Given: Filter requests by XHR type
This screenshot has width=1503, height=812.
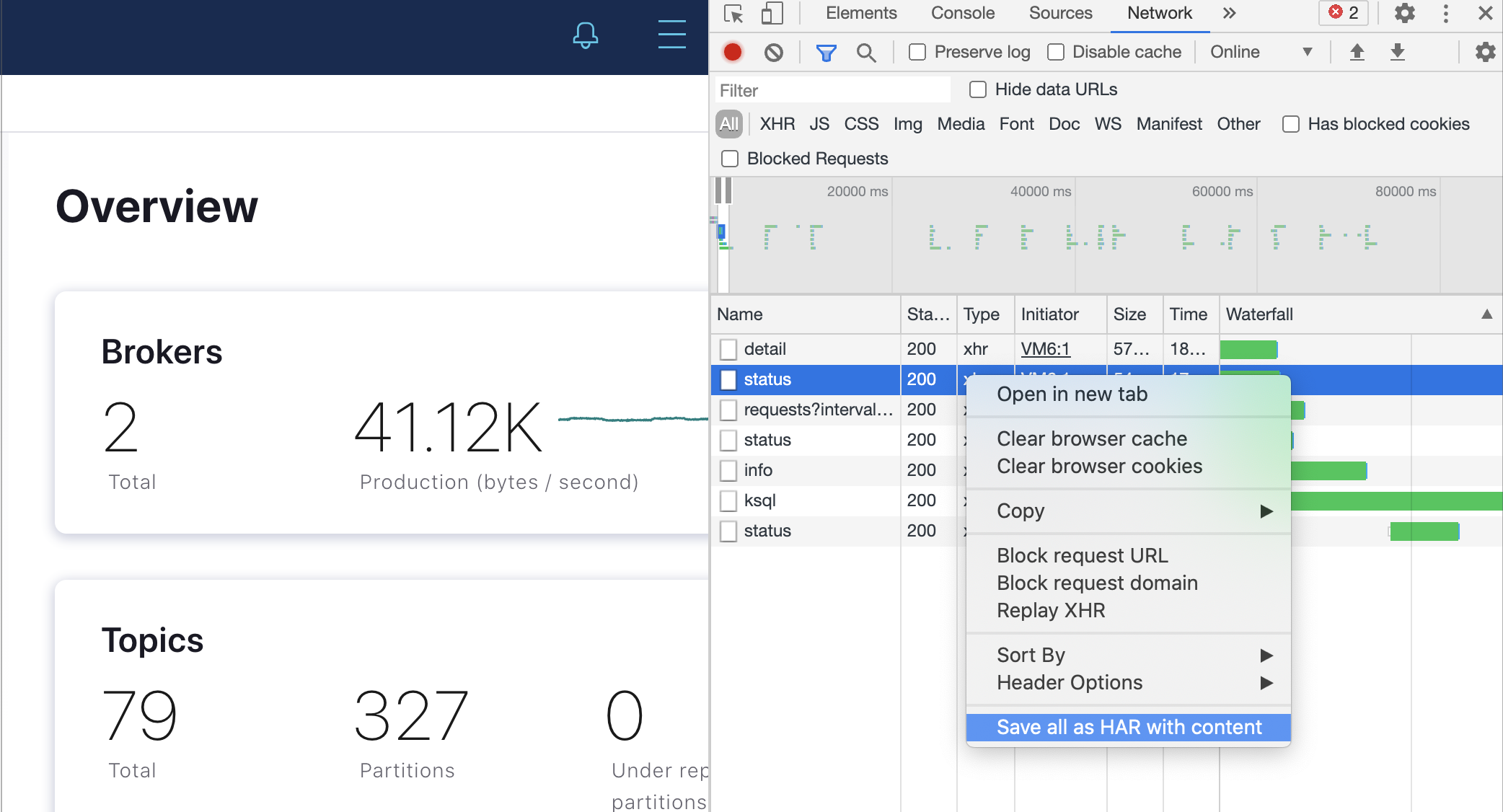Looking at the screenshot, I should point(777,124).
